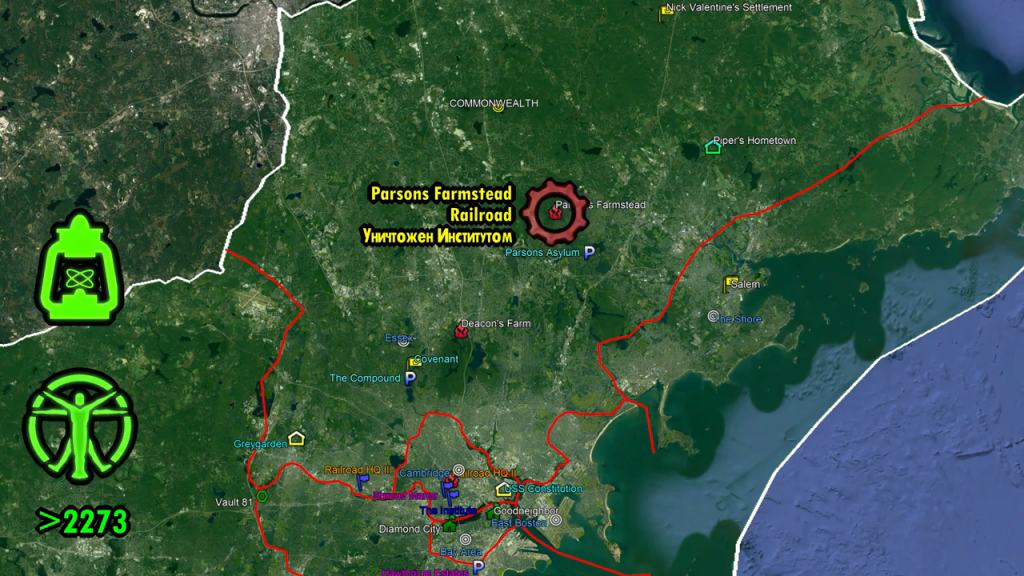Click the Deacon's Farm red marker
Viewport: 1024px width, 576px height.
(461, 330)
